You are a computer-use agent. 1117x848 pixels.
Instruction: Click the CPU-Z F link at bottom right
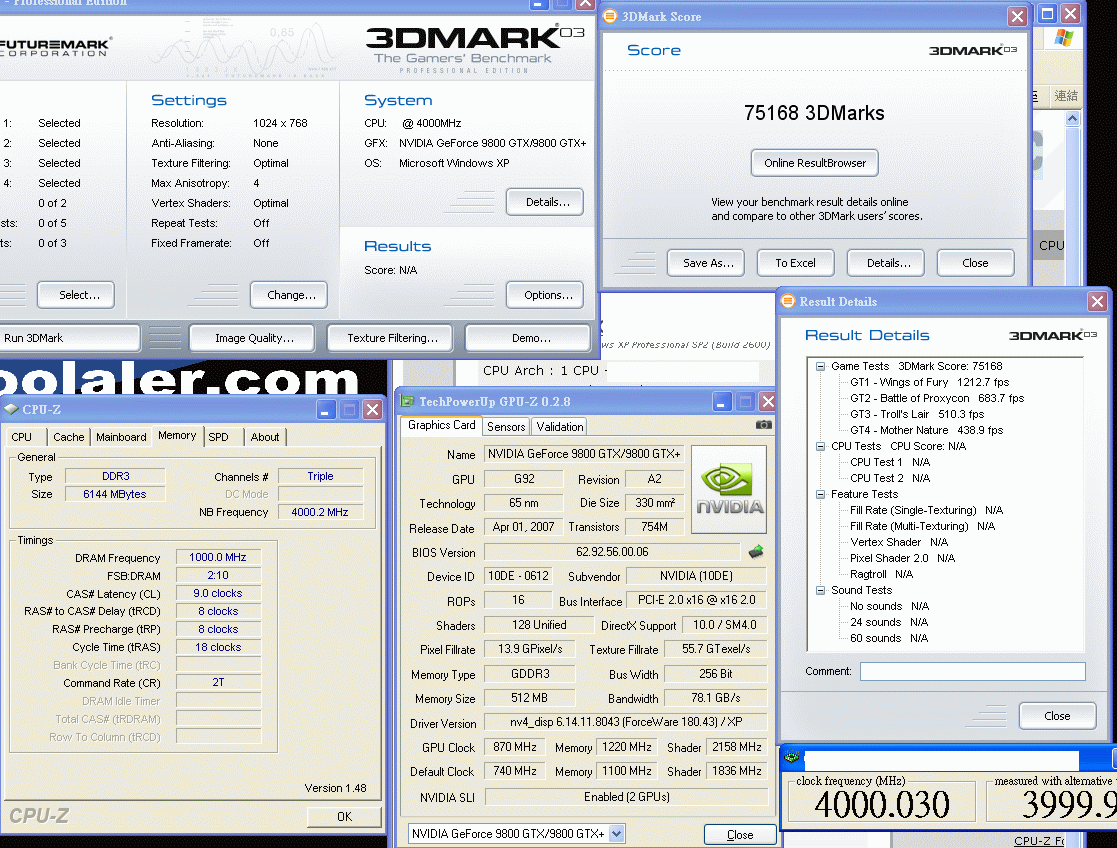coord(1039,841)
